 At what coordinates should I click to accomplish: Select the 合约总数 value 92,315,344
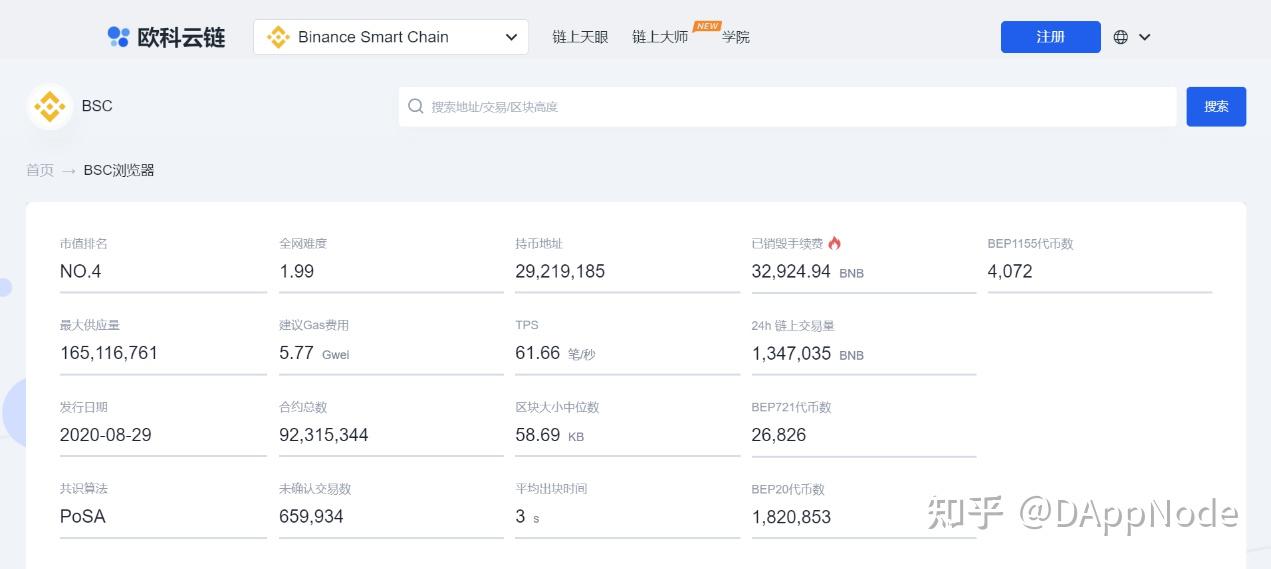point(323,435)
